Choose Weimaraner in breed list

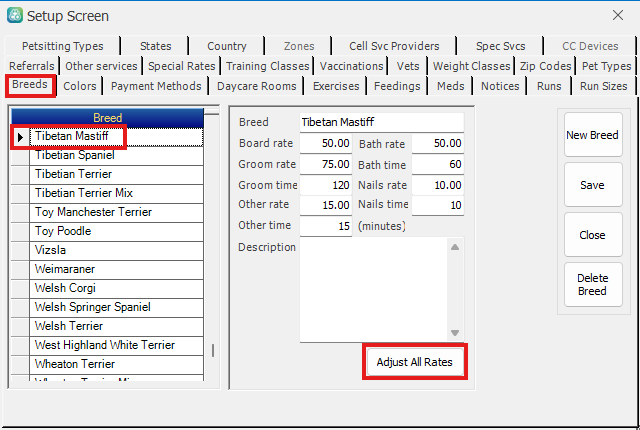116,269
